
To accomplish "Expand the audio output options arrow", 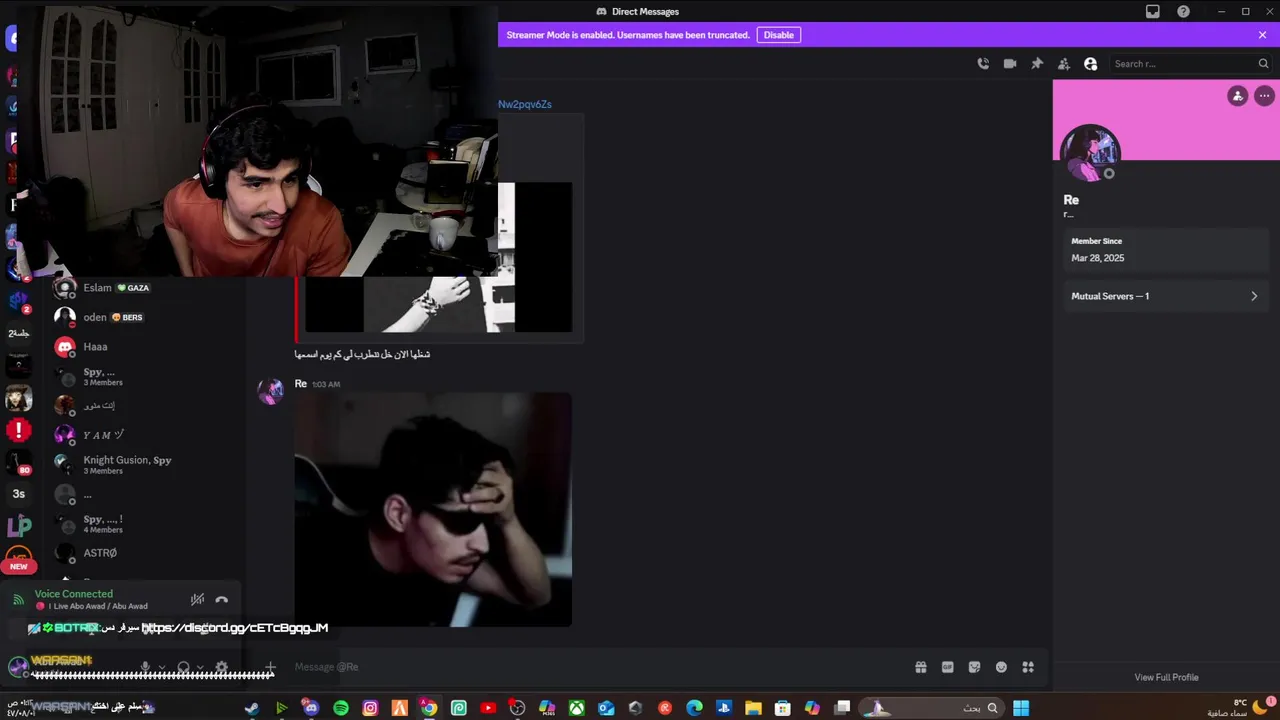I will 200,667.
